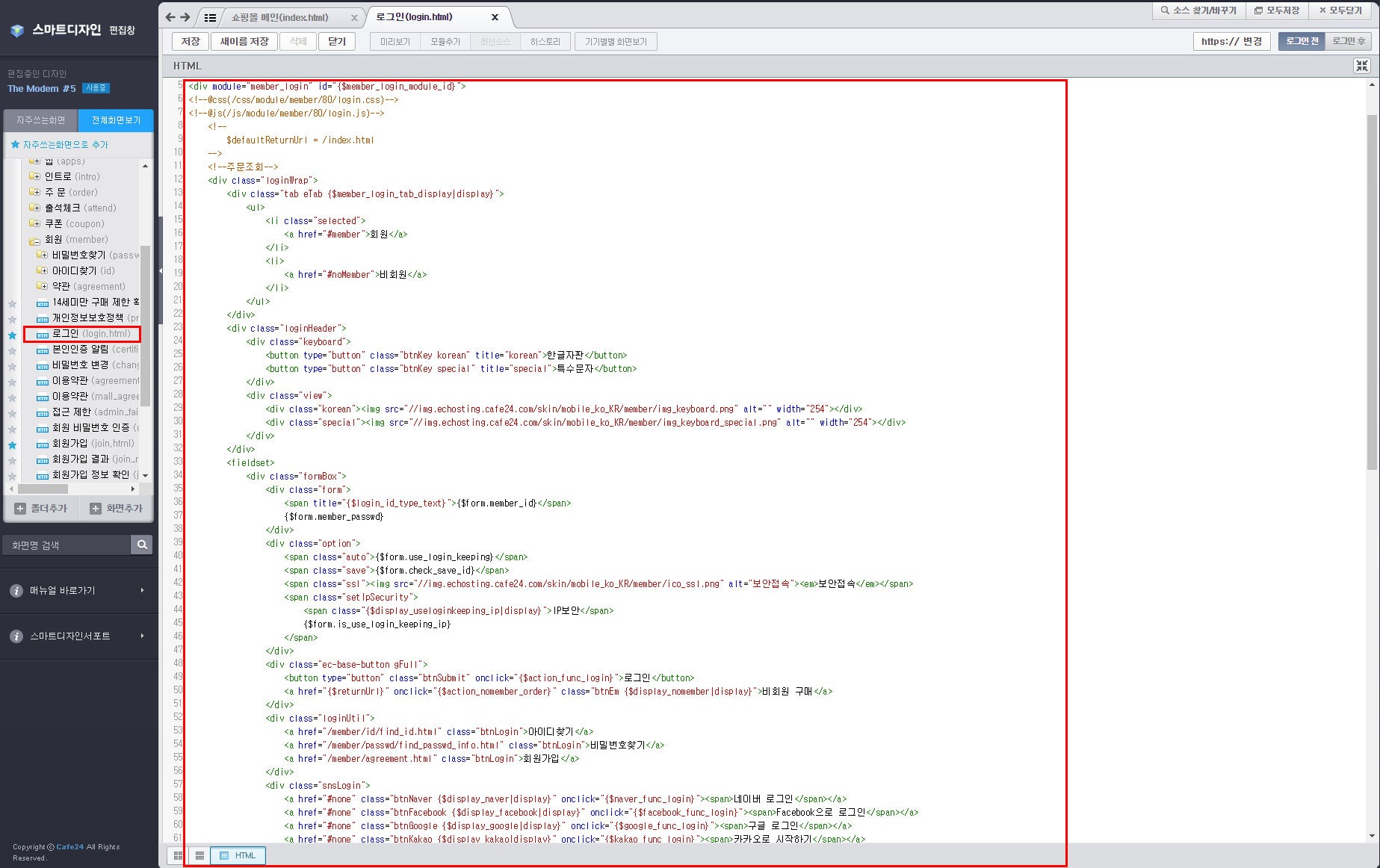Screen dimensions: 1380x868
Task: Toggle favorite star for 회원가입 (join.html)
Action: (x=13, y=444)
